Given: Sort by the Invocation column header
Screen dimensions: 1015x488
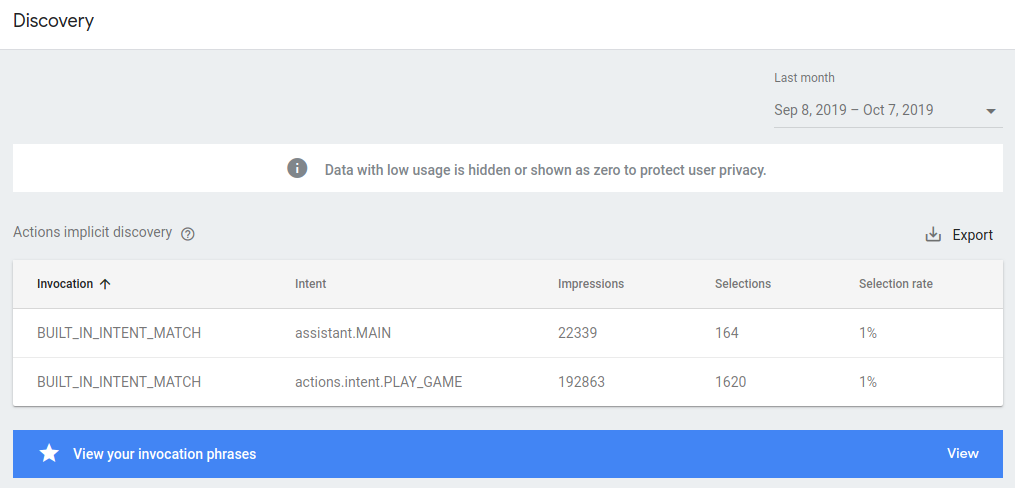Looking at the screenshot, I should pos(65,284).
